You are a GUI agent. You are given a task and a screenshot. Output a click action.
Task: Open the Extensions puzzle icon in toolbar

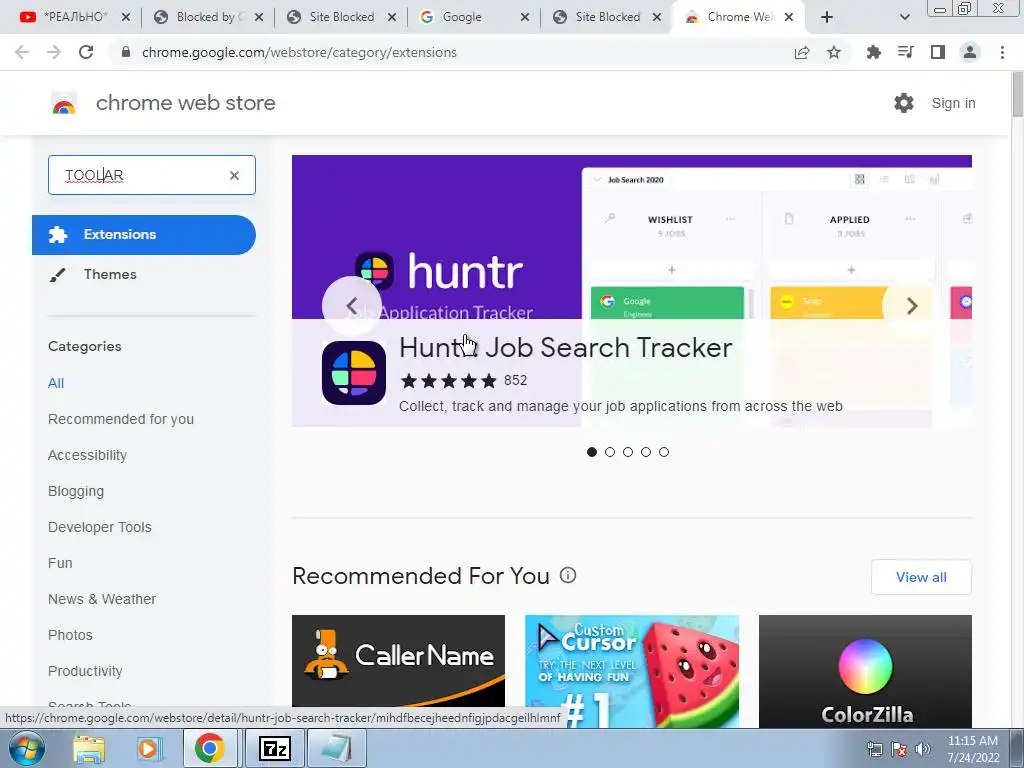point(873,52)
